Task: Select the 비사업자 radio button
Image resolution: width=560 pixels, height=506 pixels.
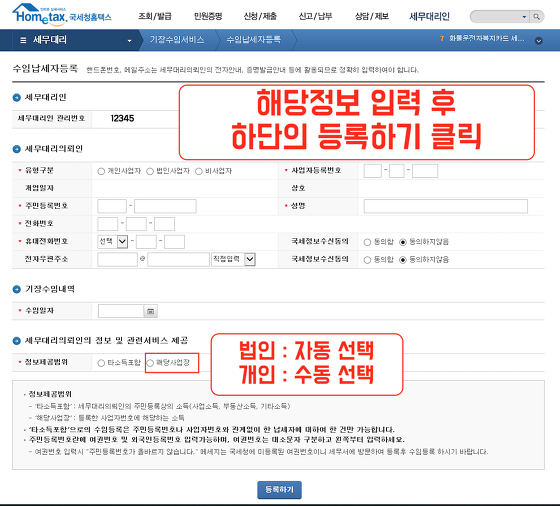Action: tap(199, 171)
